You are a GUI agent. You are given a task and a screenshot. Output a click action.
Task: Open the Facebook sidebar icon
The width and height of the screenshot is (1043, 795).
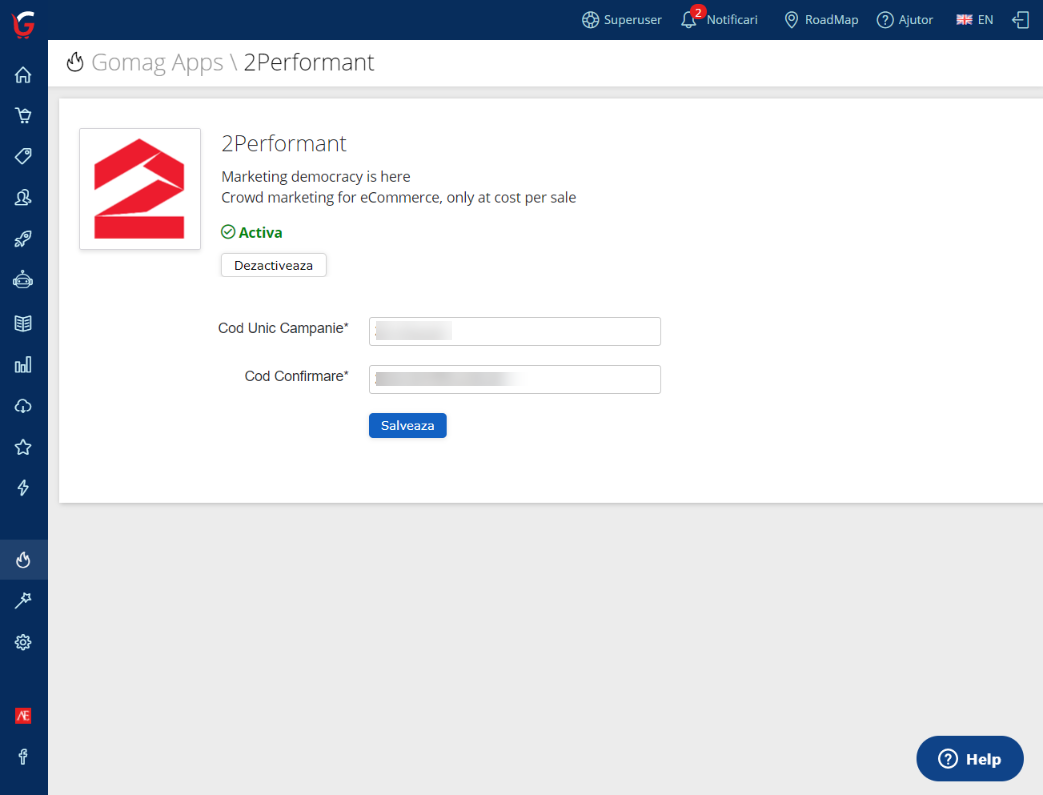click(23, 756)
